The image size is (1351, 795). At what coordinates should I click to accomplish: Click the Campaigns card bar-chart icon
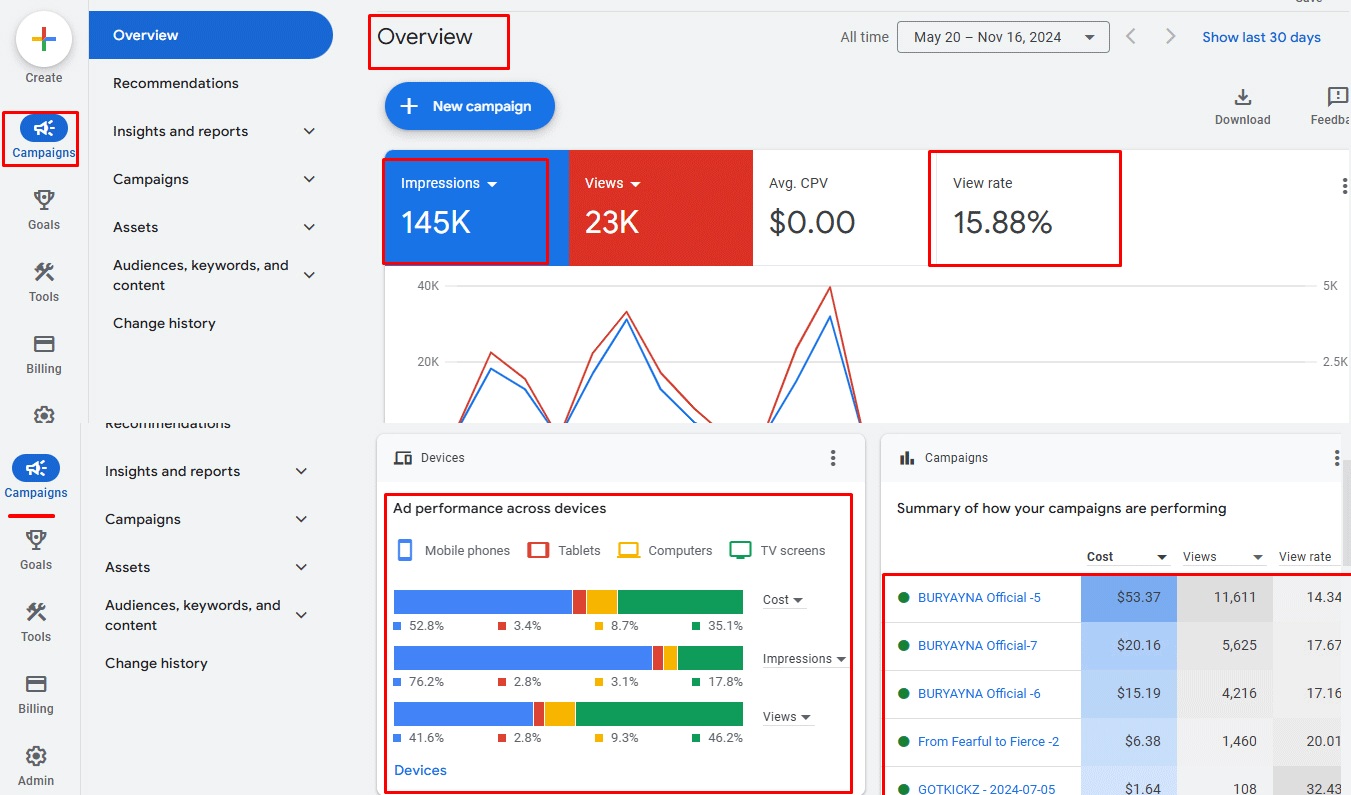coord(908,458)
